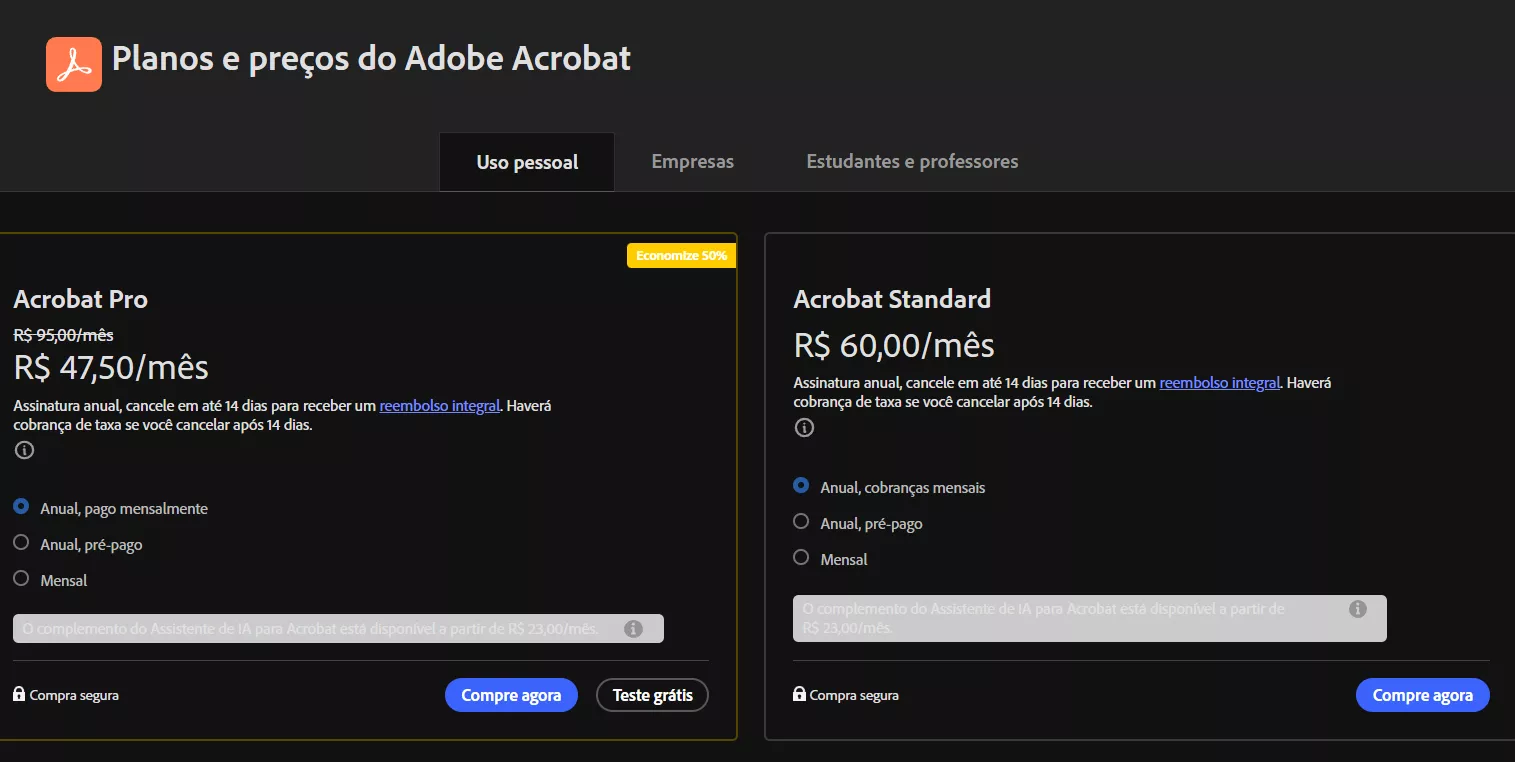Screen dimensions: 1515x762
Task: Click the Adobe Acrobat logo icon
Action: coord(74,64)
